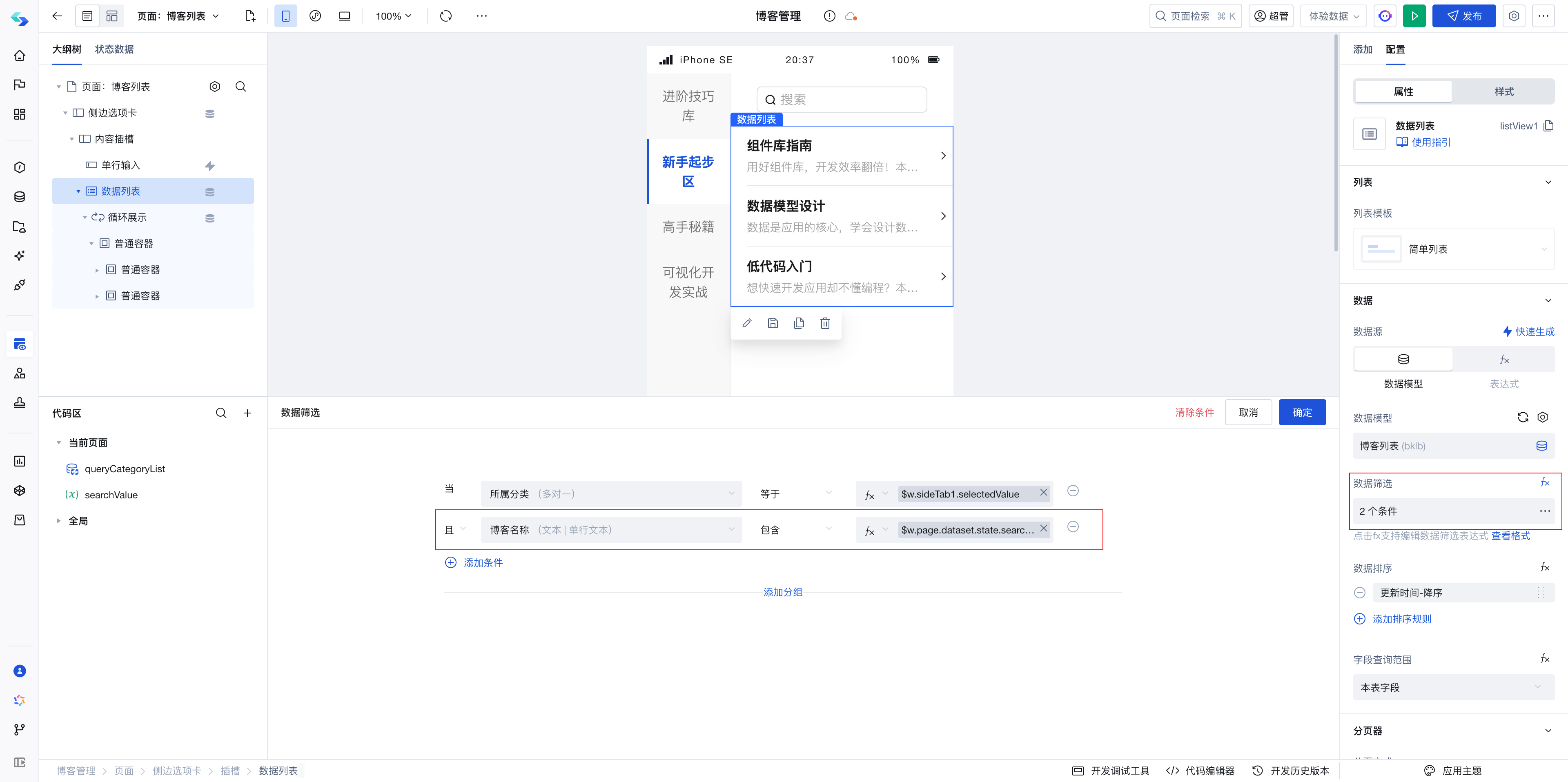Screen dimensions: 1568x782
Task: Open the database icon in left sidebar
Action: coord(20,197)
